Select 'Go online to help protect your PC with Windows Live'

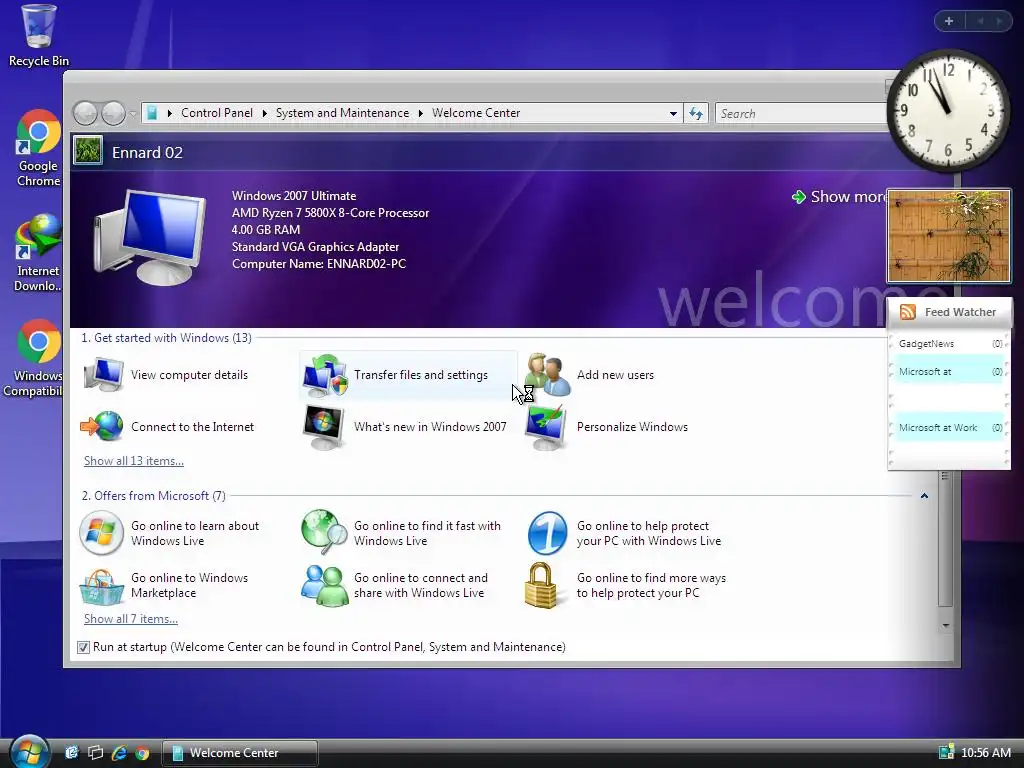[648, 533]
